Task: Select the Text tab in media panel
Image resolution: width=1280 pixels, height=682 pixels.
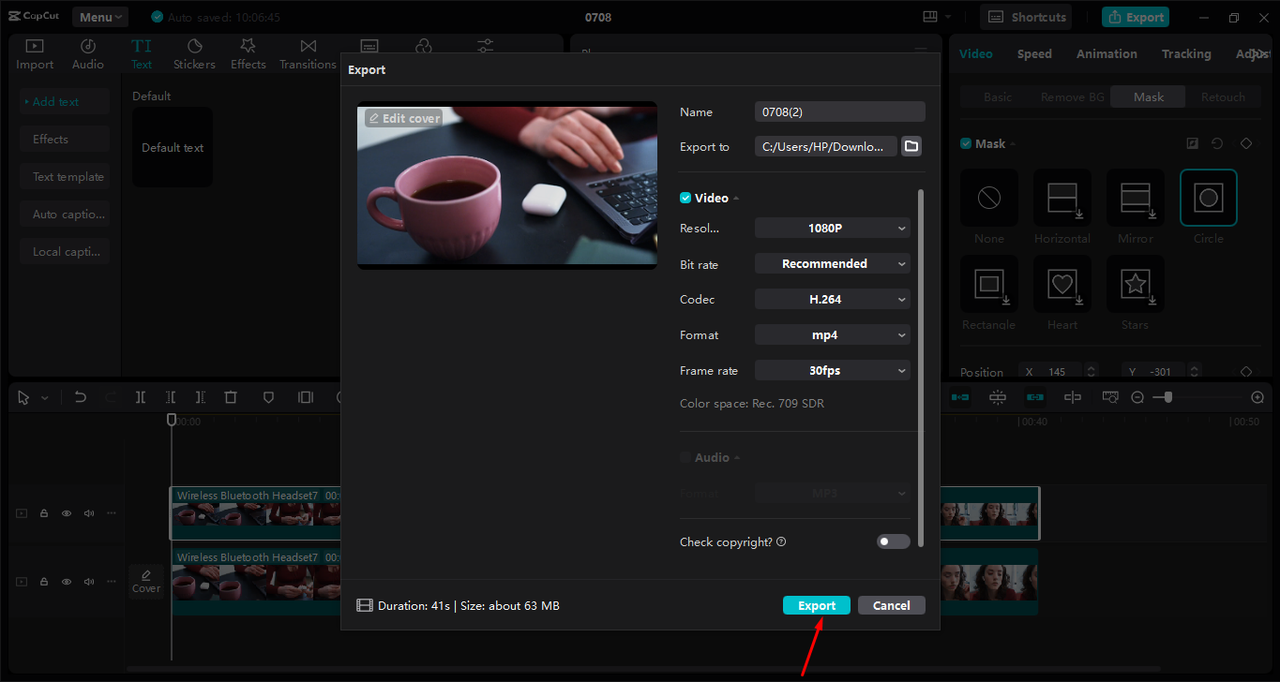Action: click(x=142, y=54)
